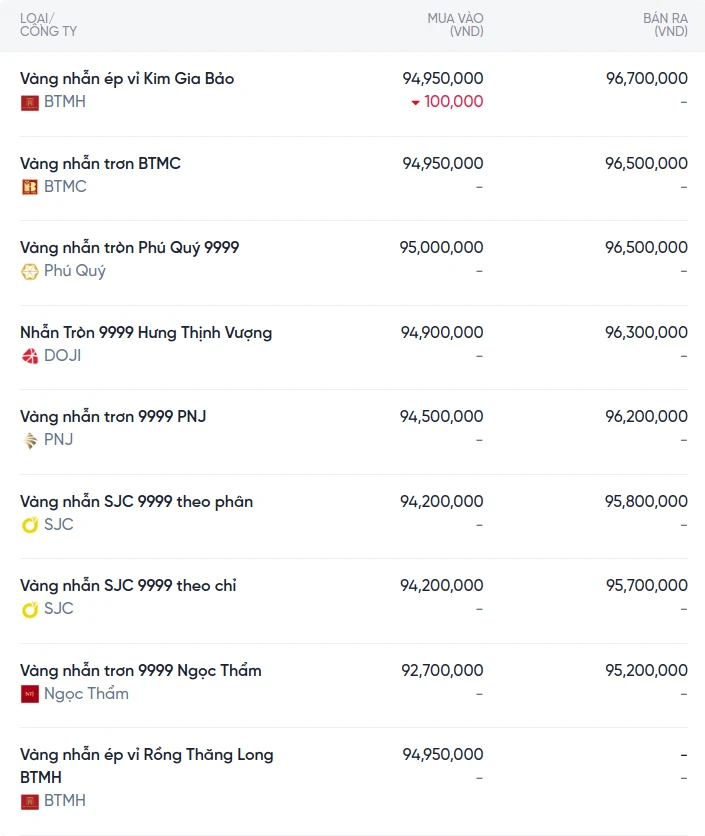The width and height of the screenshot is (705, 836).
Task: Open Vàng nhẫn ép vỉ Kim Gia Bảo
Action: tap(127, 78)
